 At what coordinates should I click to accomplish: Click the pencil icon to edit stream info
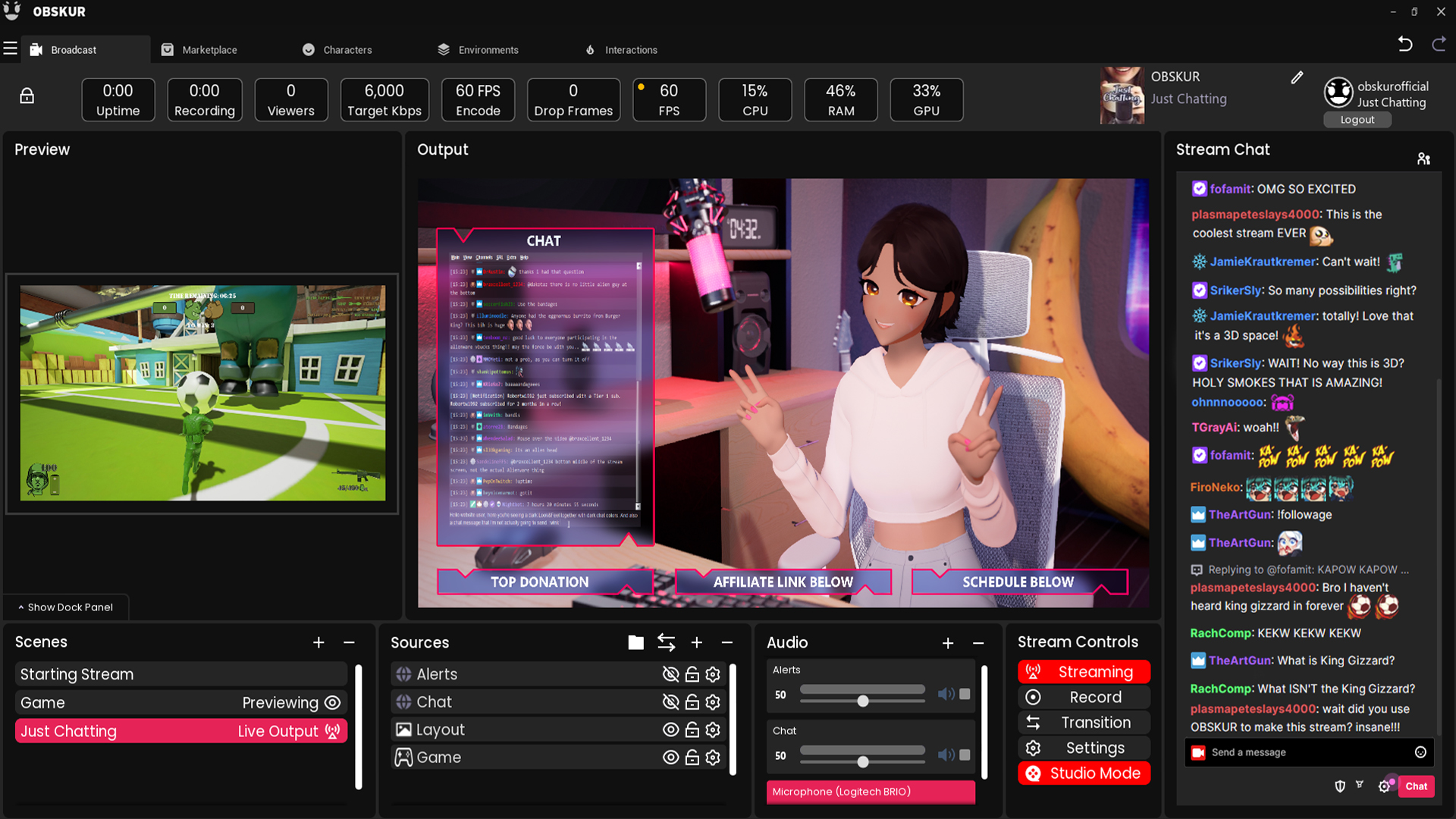[1297, 77]
